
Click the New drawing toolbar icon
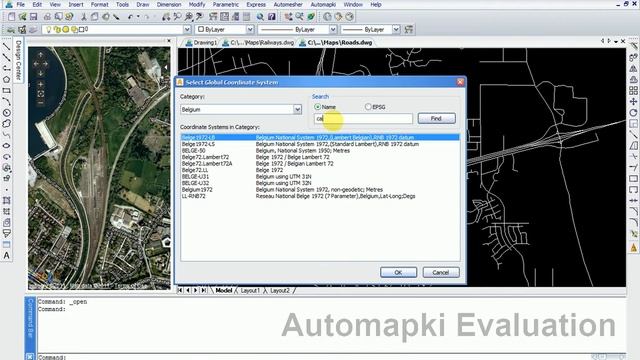(x=11, y=17)
